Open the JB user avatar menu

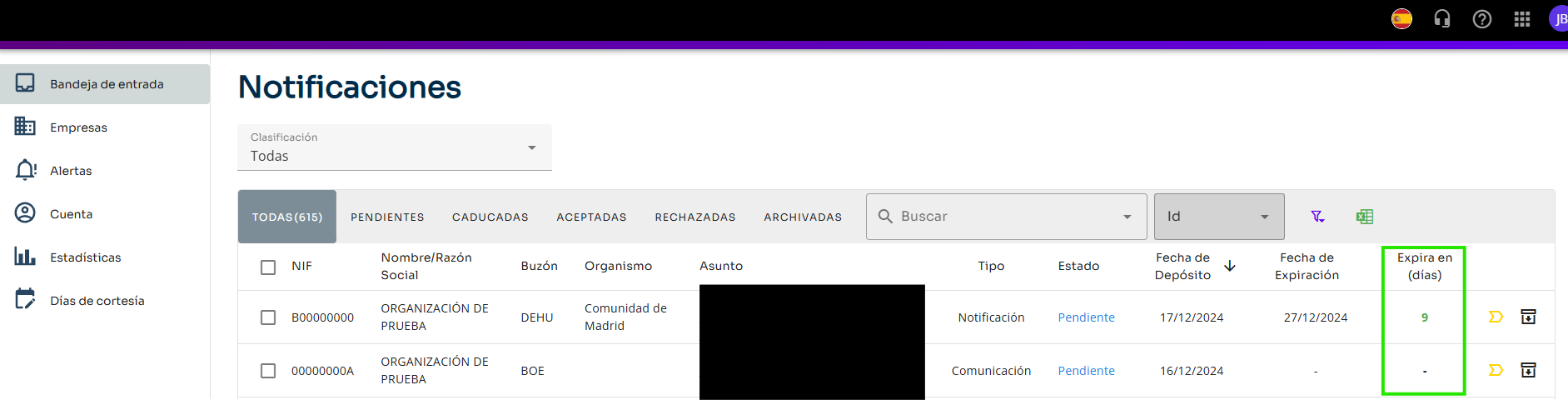pyautogui.click(x=1559, y=18)
